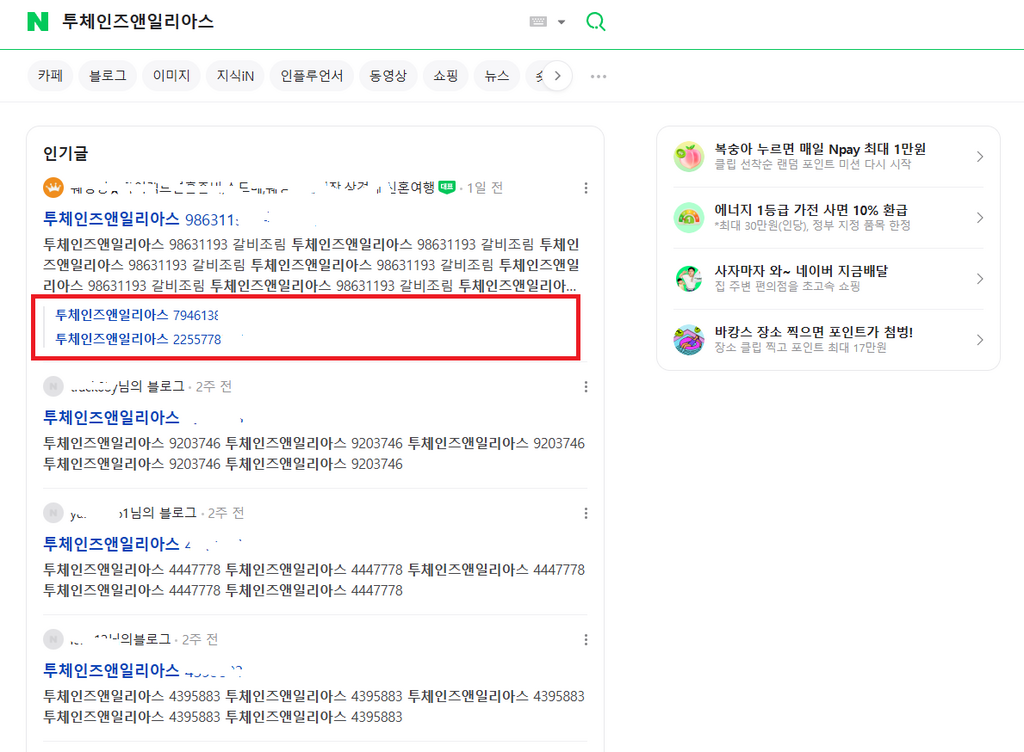This screenshot has height=752, width=1024.
Task: Select the 이미지 tab
Action: coord(171,76)
